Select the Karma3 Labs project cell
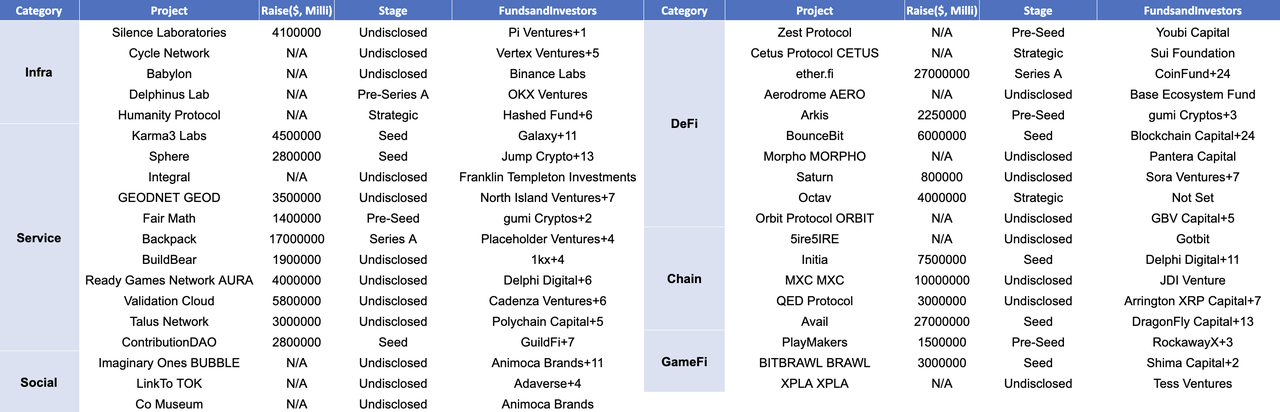 pyautogui.click(x=169, y=135)
